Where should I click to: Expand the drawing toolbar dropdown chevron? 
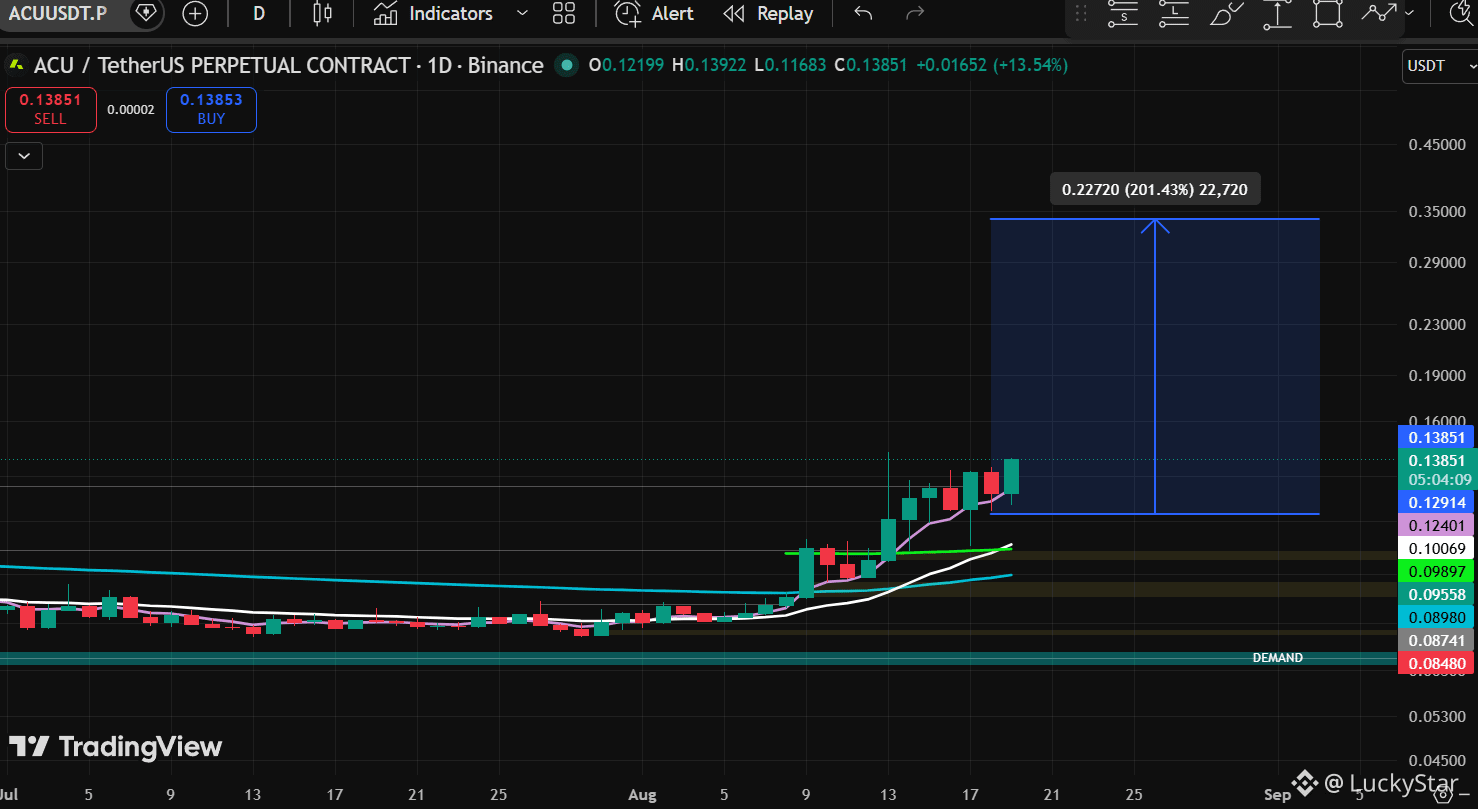click(x=1410, y=13)
